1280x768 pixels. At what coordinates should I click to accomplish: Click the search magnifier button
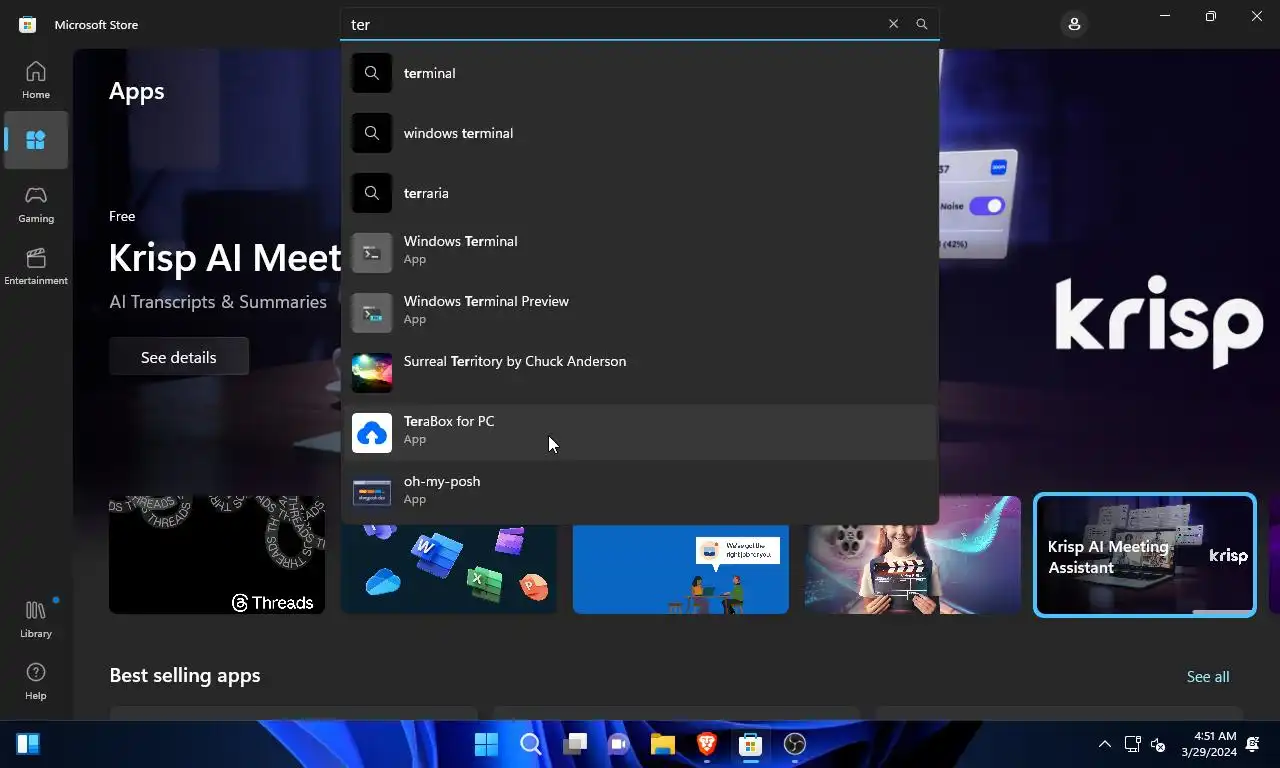922,24
